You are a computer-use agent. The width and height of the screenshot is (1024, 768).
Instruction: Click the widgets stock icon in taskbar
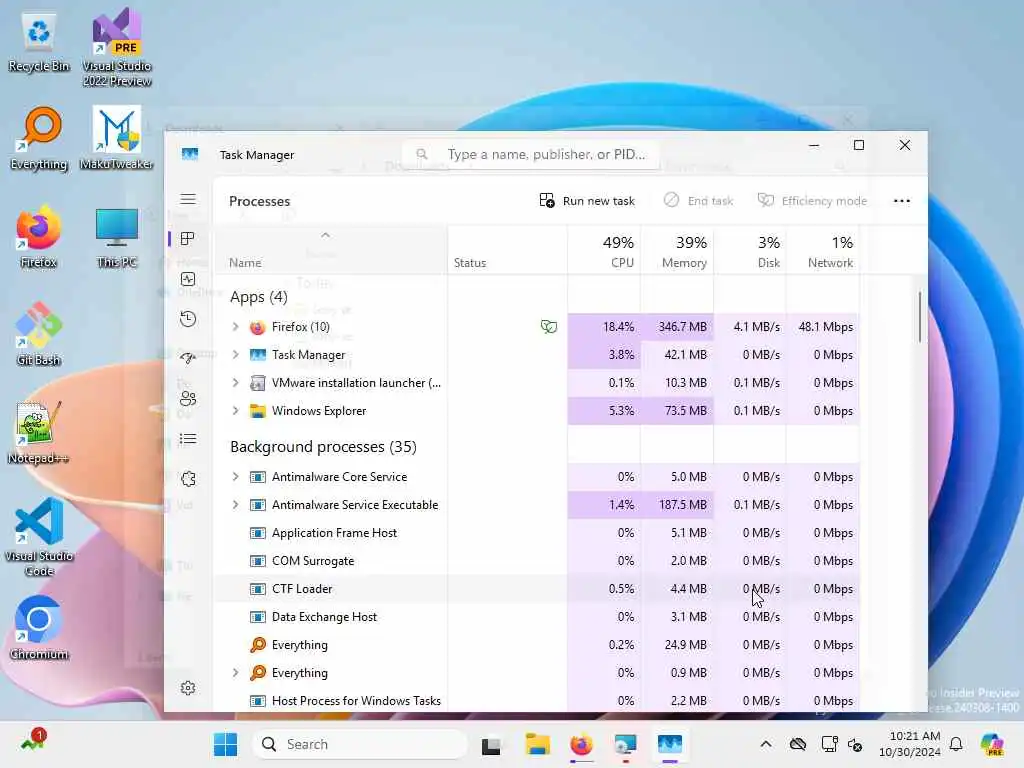click(x=31, y=742)
